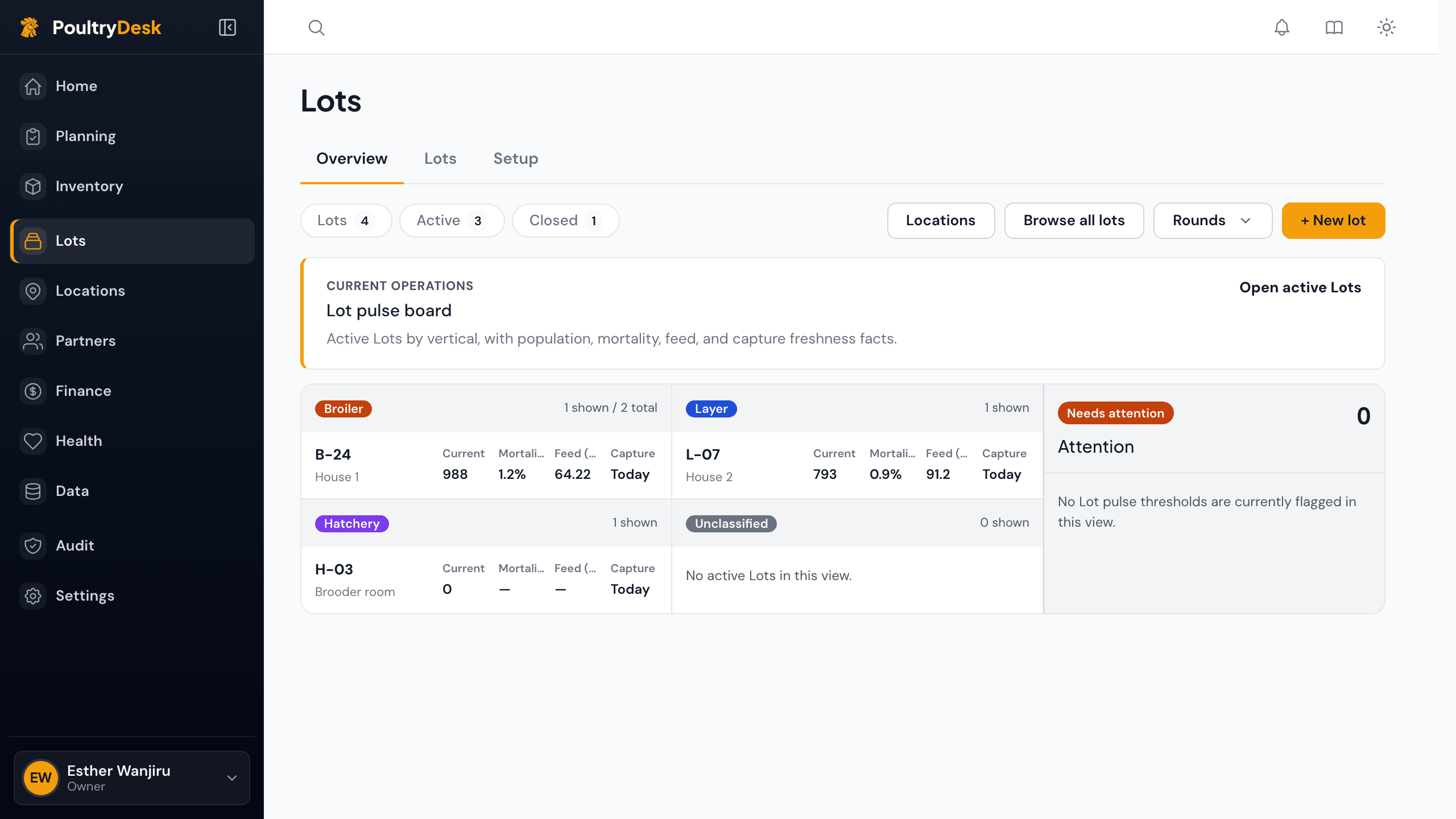Click the Unclassified category badge
Screen dimensions: 1456x819
click(x=731, y=523)
